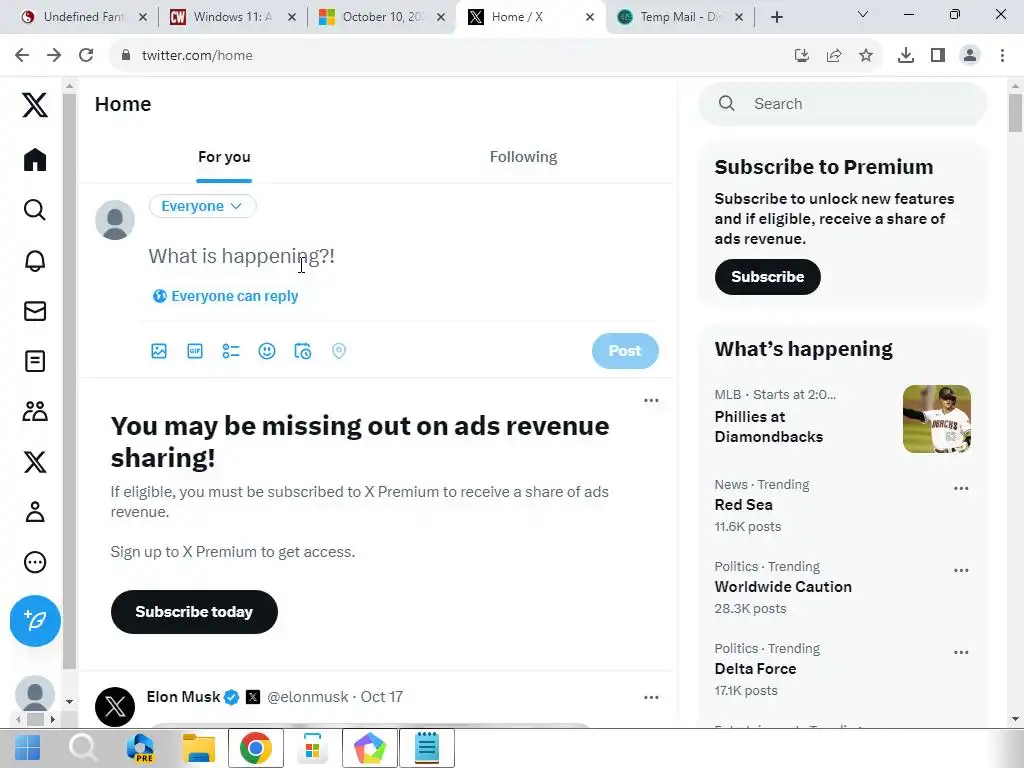Open account avatar at sidebar bottom
This screenshot has height=768, width=1024.
click(35, 695)
